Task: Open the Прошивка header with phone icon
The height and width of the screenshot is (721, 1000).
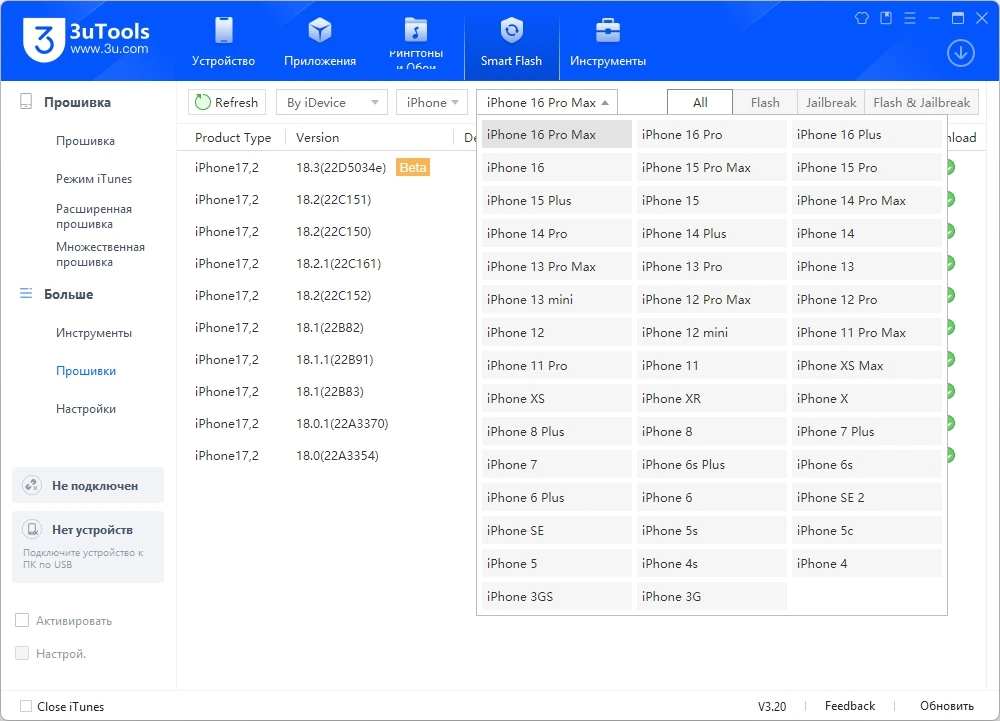Action: [x=65, y=102]
